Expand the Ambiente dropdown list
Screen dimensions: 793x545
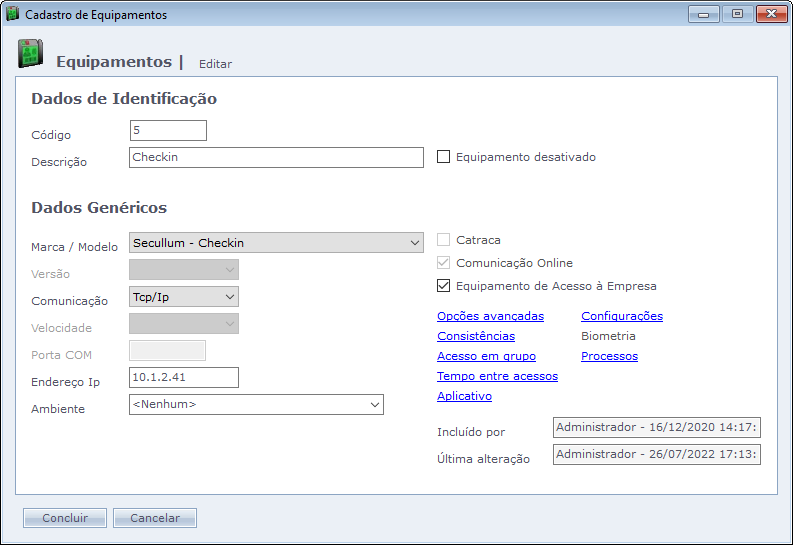375,405
